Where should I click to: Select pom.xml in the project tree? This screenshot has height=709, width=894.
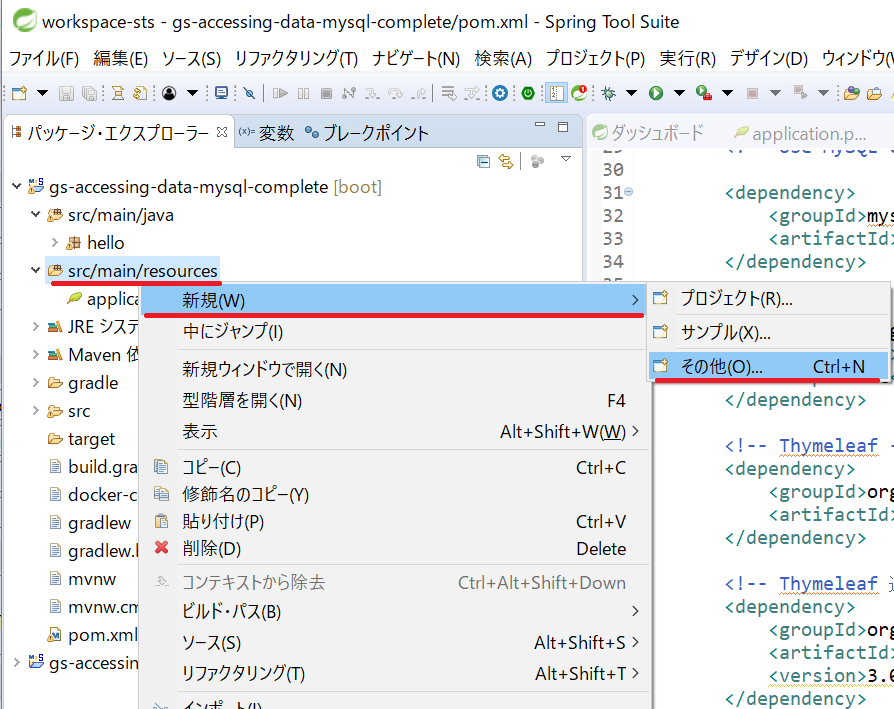point(102,635)
